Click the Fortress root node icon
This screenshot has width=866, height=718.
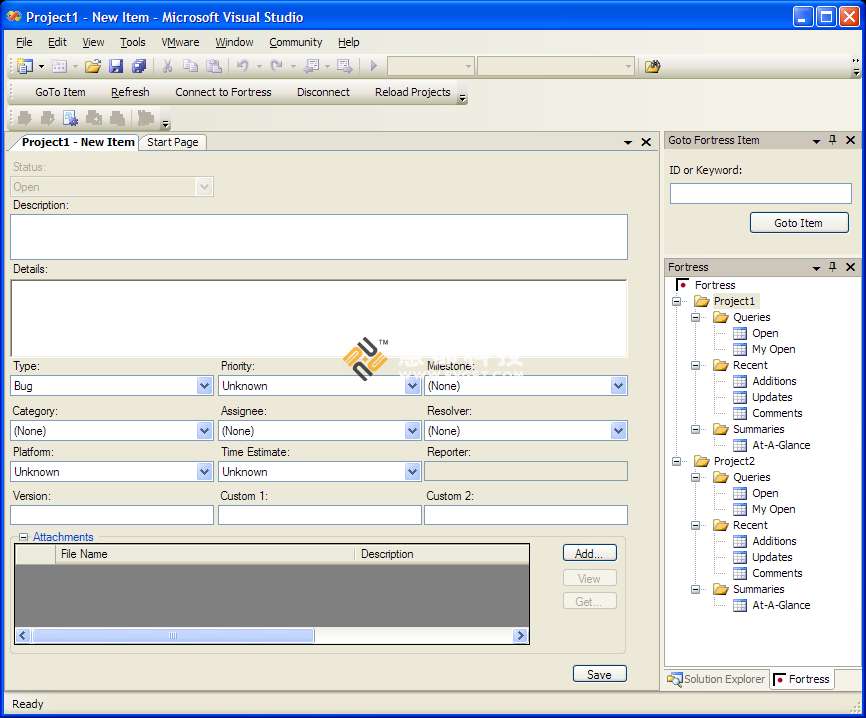(x=683, y=285)
